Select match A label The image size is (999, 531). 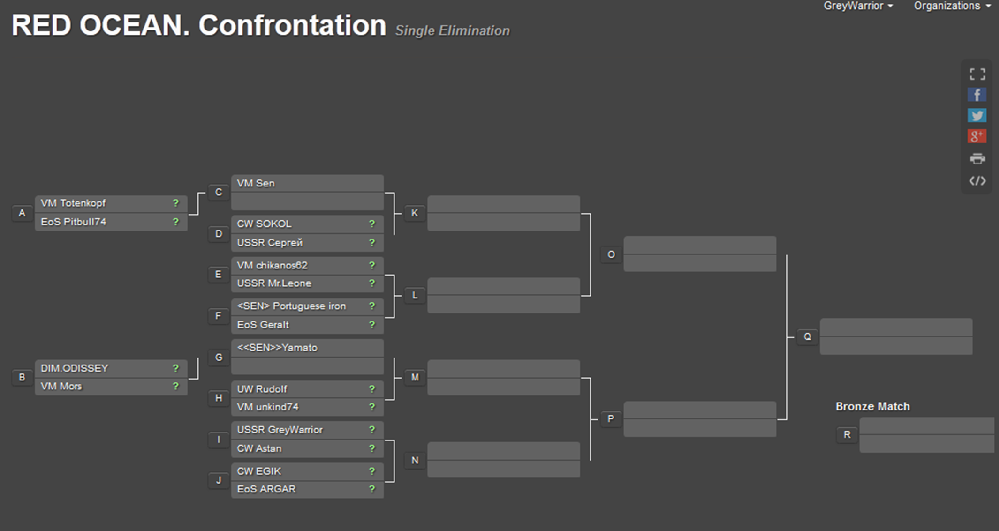[x=22, y=213]
